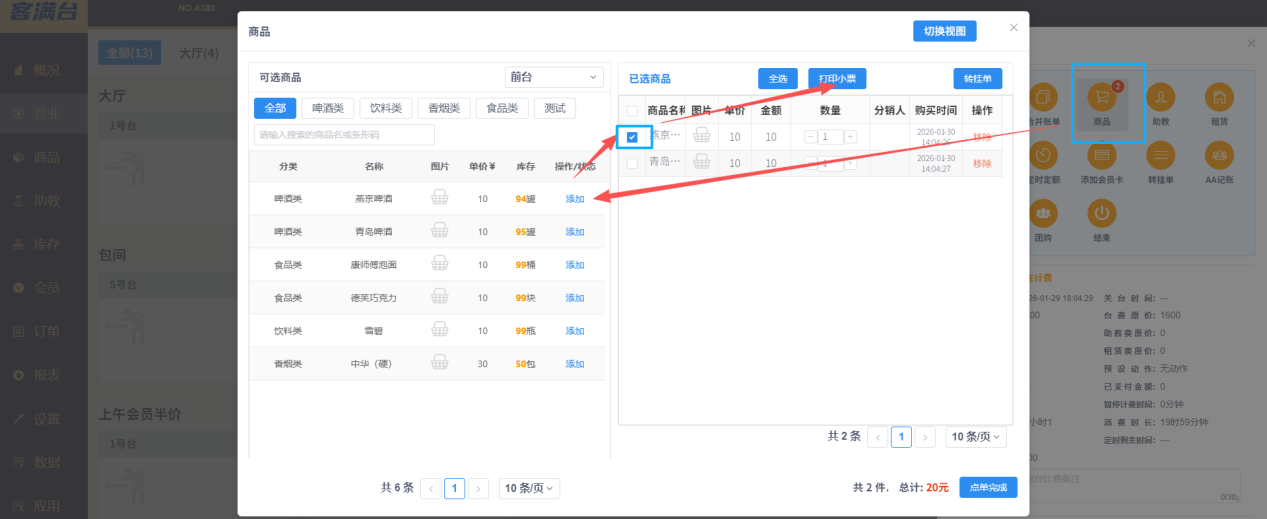Click basket image of 德芙巧克力 row
The width and height of the screenshot is (1267, 519).
pos(439,297)
